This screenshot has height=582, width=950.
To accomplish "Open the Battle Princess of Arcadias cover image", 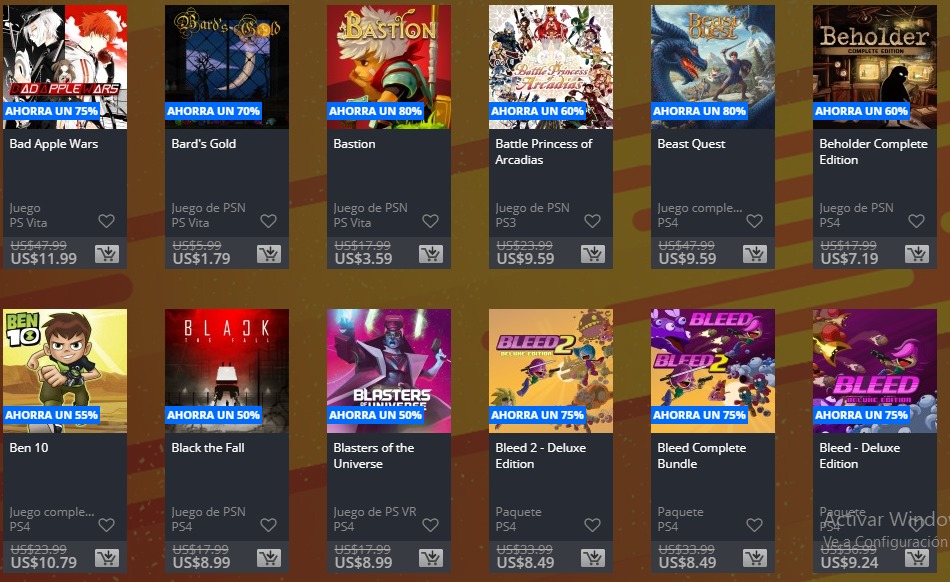I will (x=551, y=67).
